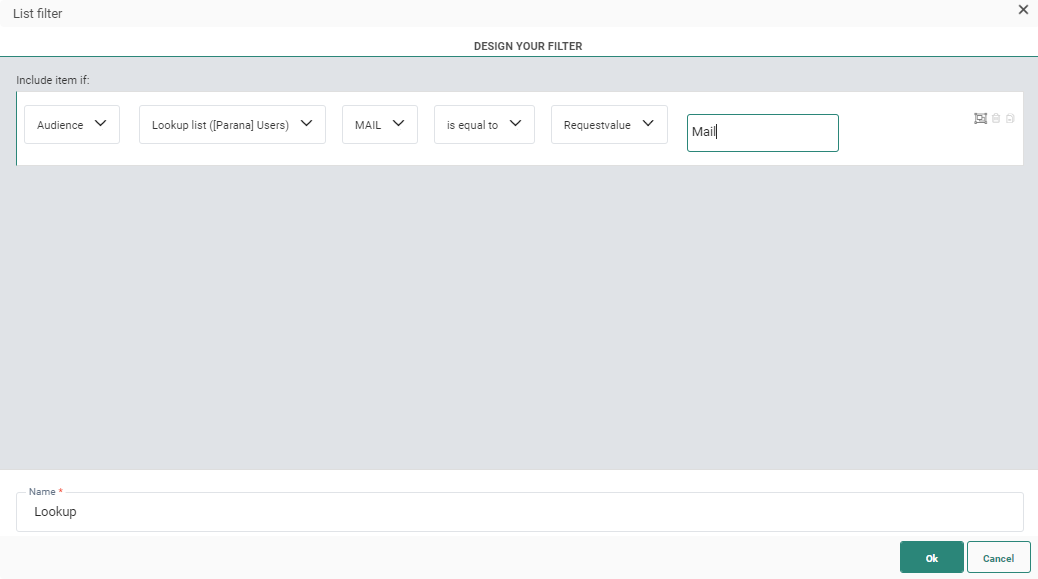Screen dimensions: 1038x579
Task: Focus the Name field containing Lookup
Action: [520, 512]
